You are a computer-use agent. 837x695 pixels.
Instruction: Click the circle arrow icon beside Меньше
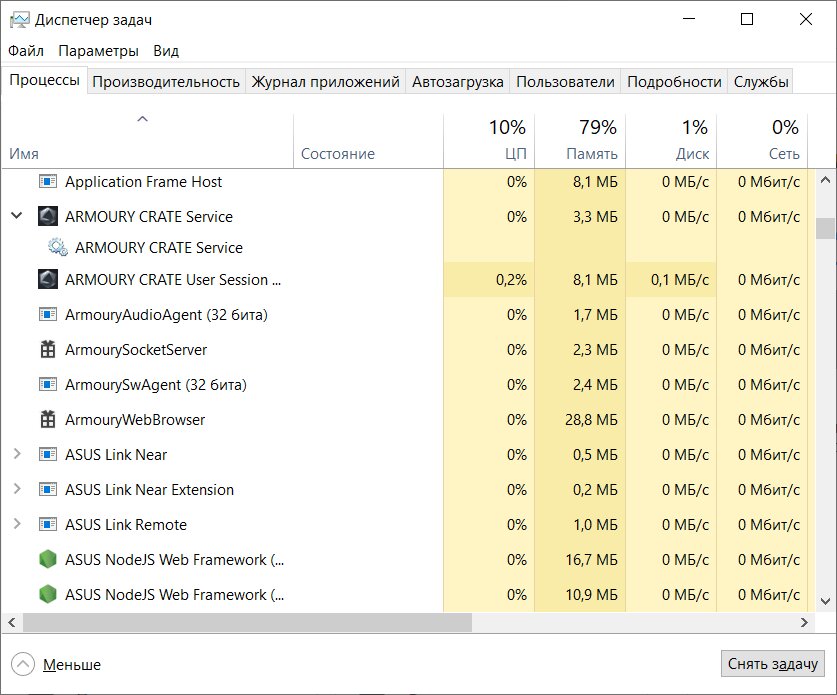(x=22, y=665)
